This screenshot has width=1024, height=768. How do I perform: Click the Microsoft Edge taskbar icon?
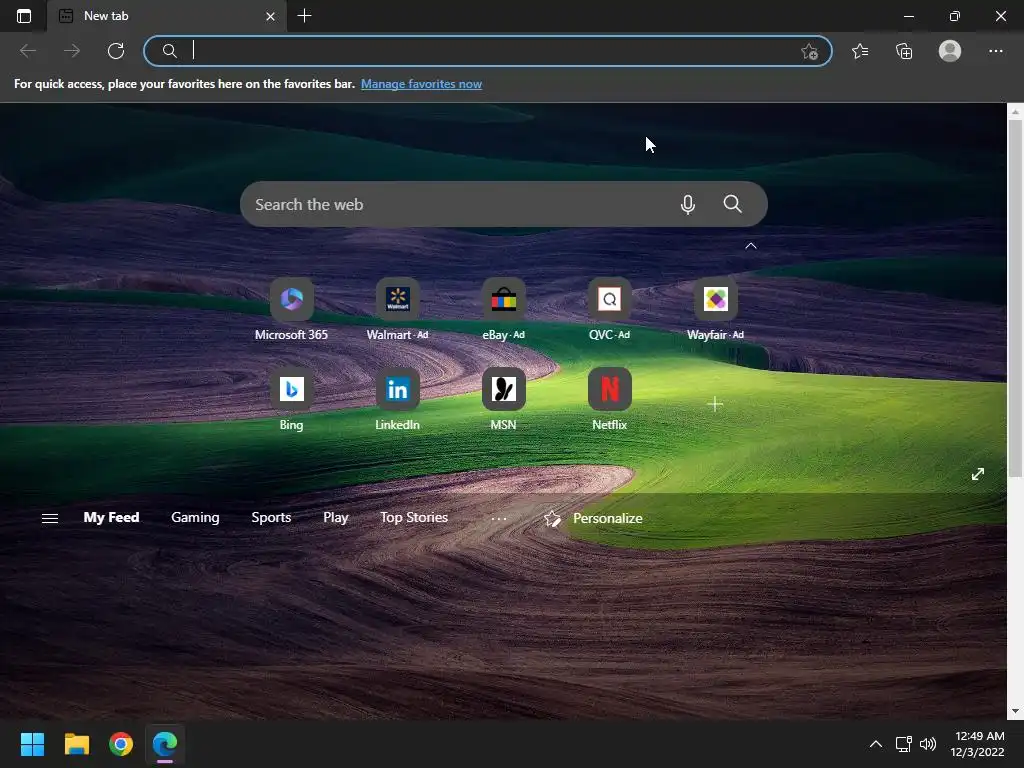[165, 744]
